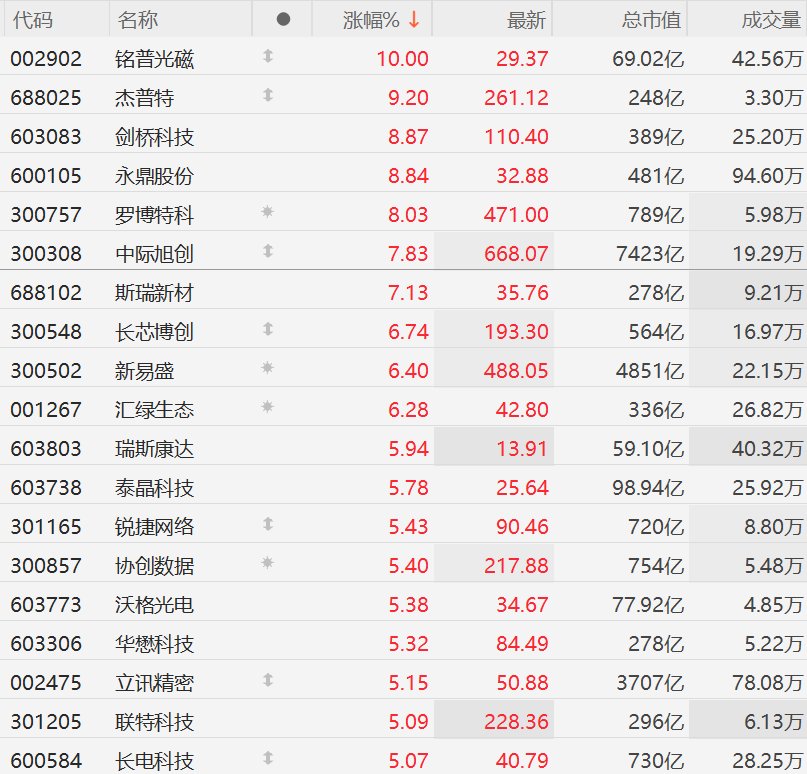Select stock code 002475
Screen dimensions: 807x774
pyautogui.click(x=46, y=683)
